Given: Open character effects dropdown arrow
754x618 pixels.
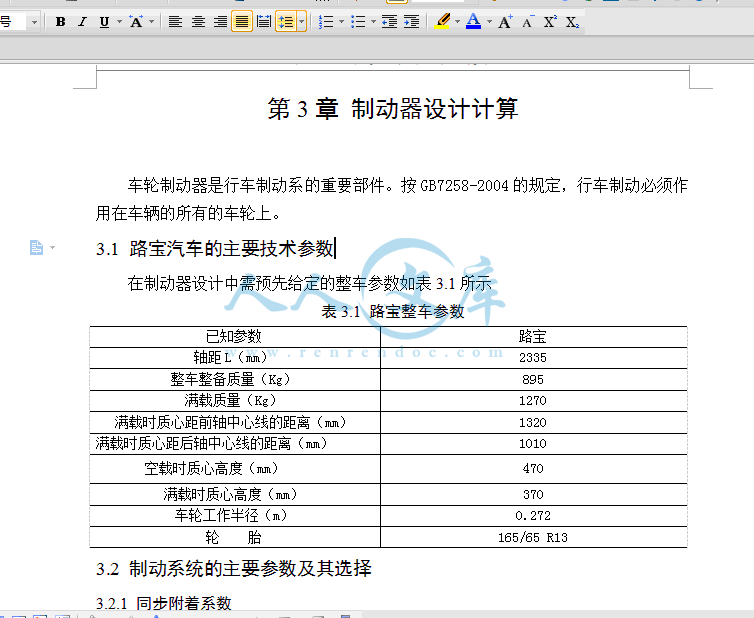Looking at the screenshot, I should click(x=151, y=22).
